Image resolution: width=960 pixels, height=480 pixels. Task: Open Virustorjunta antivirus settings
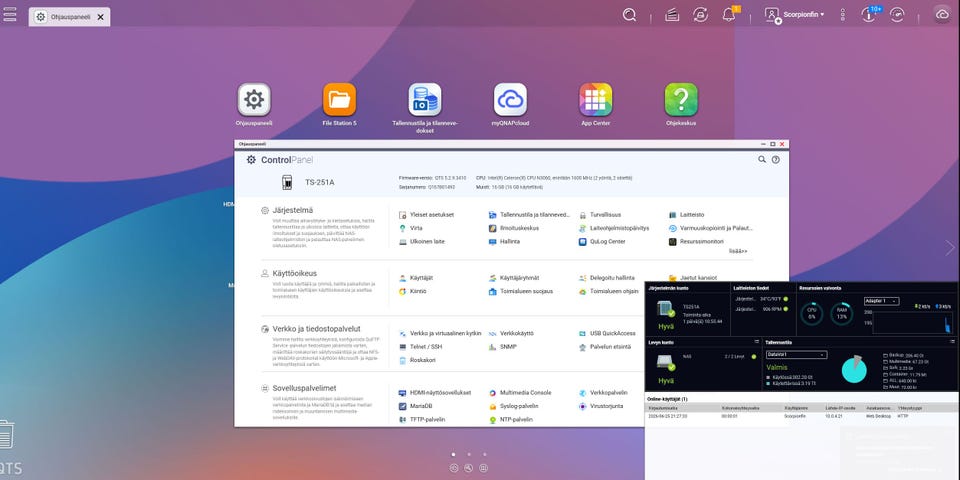[601, 406]
